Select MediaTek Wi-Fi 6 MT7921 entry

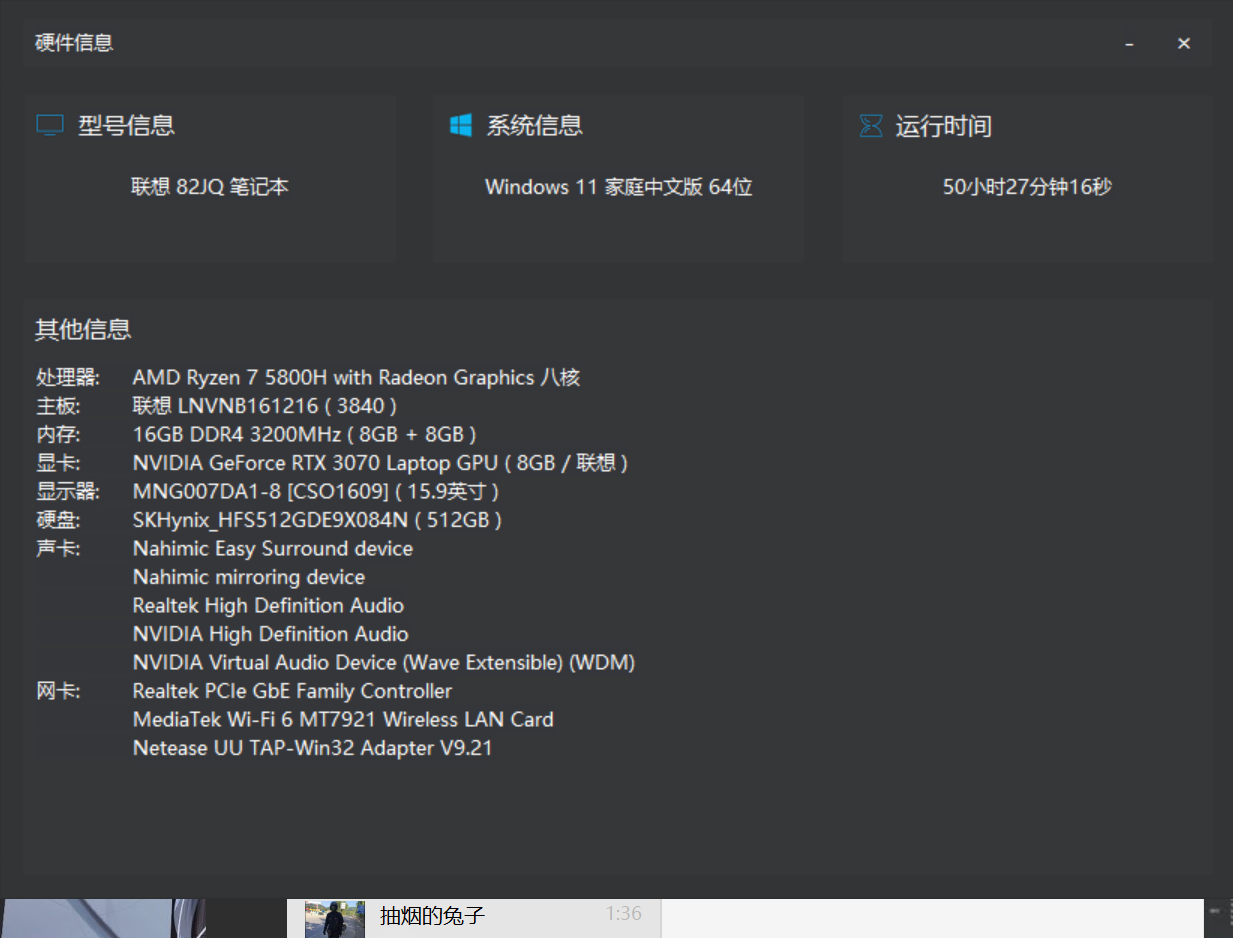[x=343, y=720]
